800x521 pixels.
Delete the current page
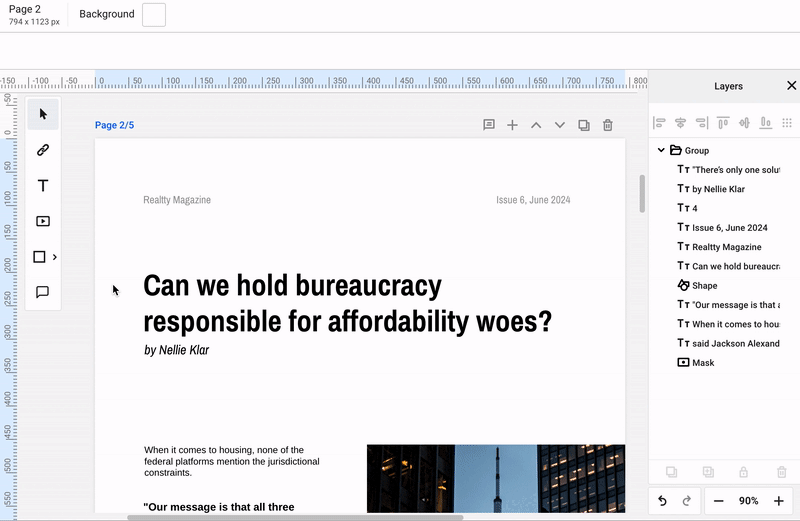(x=608, y=125)
